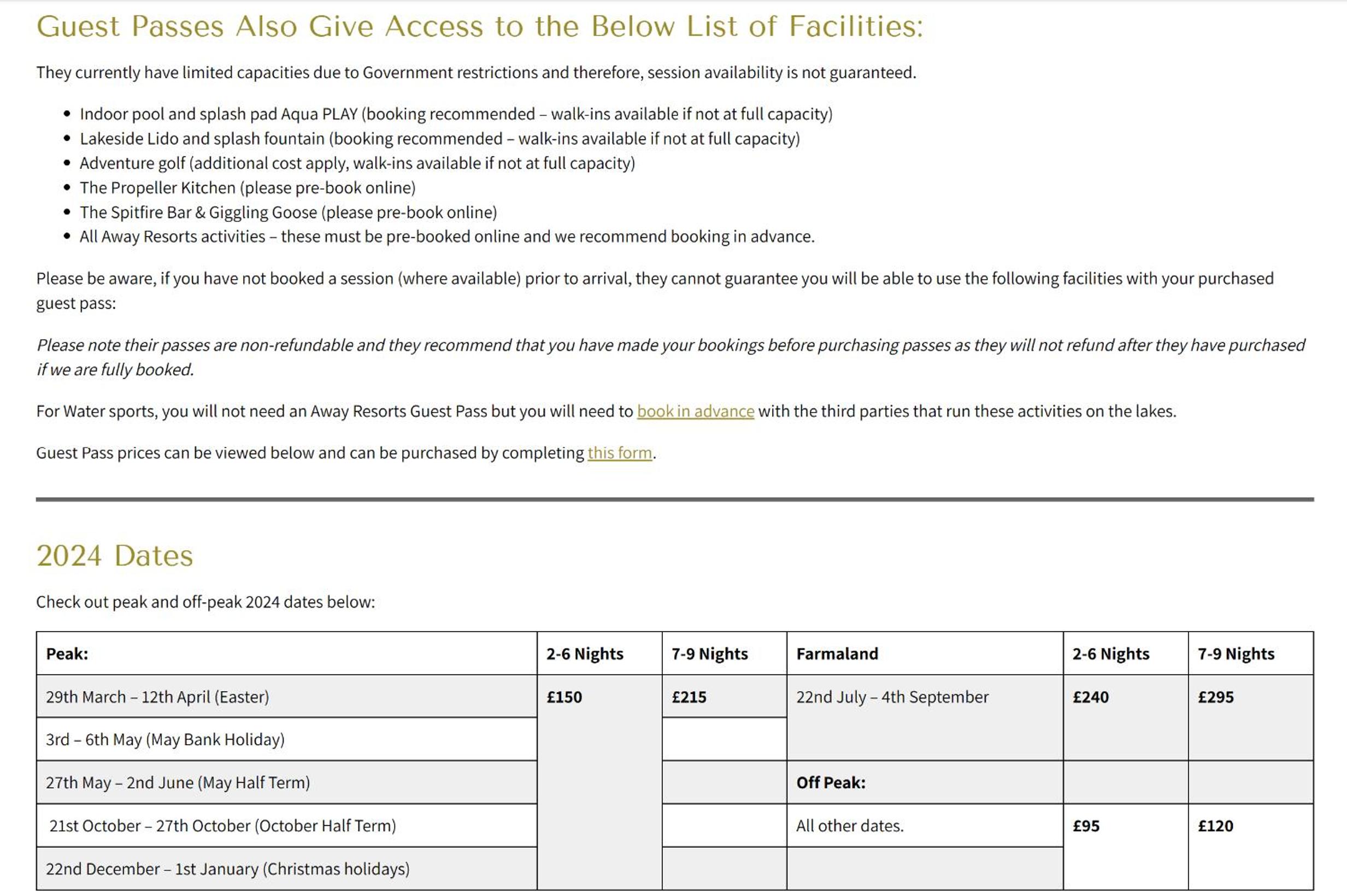1347x896 pixels.
Task: Select the 'Farmaland' header cell
Action: pos(925,653)
